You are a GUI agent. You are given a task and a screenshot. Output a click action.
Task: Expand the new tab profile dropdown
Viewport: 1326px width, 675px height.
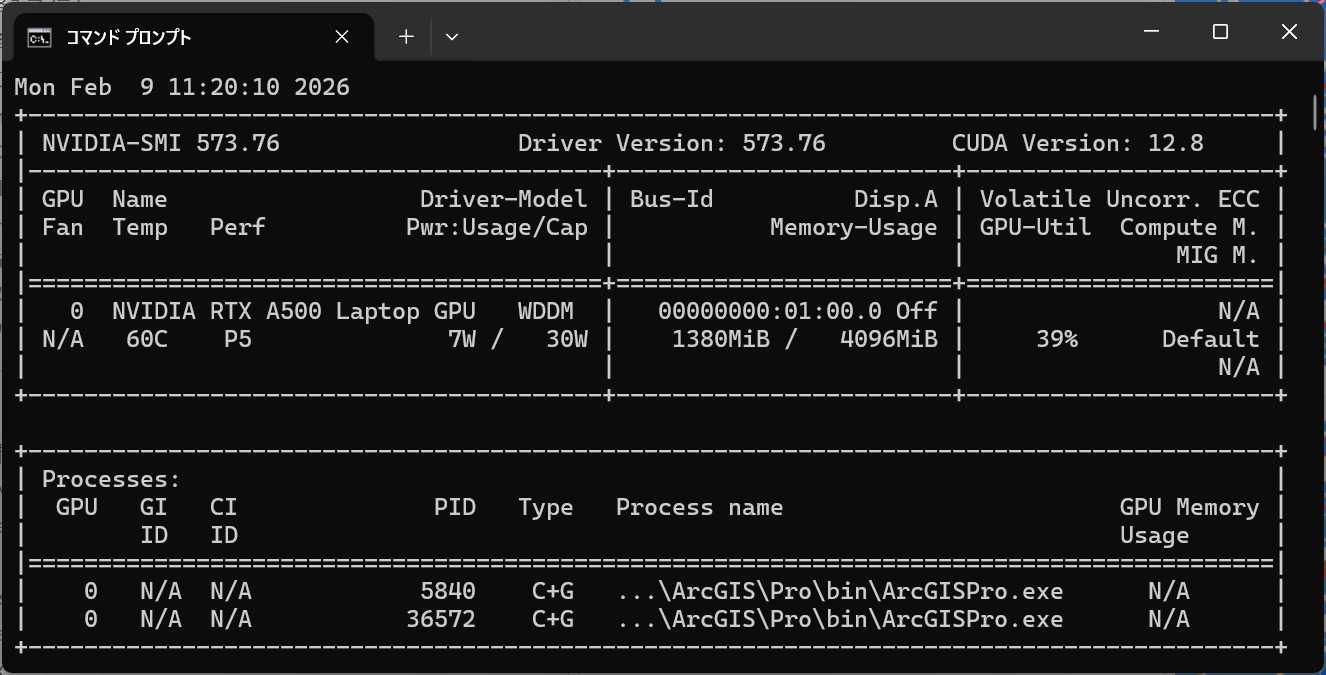[452, 37]
